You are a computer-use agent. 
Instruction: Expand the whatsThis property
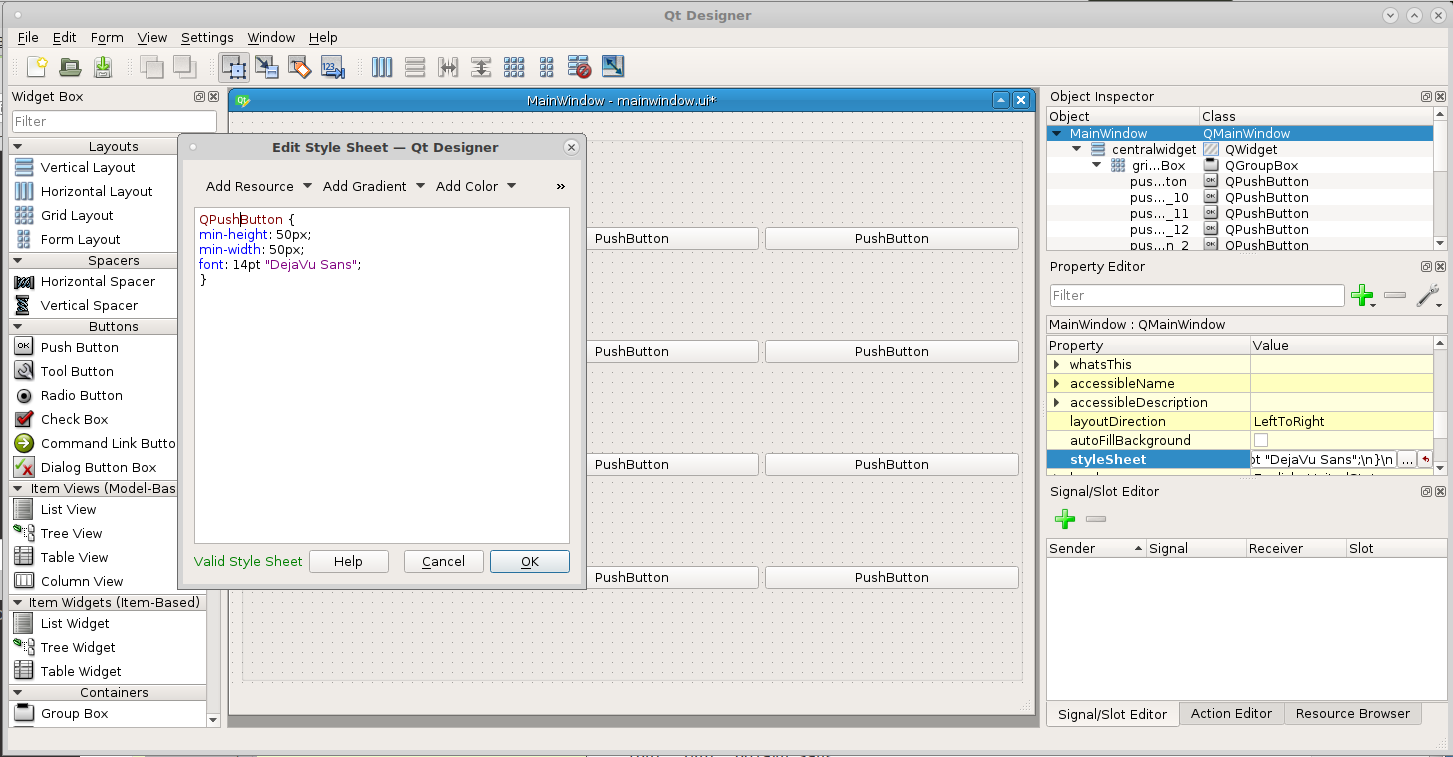1056,364
